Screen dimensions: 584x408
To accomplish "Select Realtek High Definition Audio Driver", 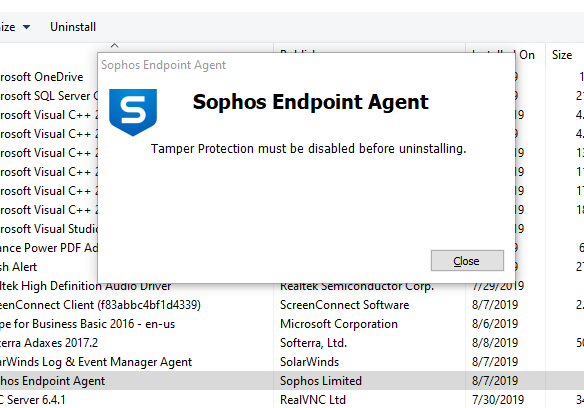I will tap(86, 286).
